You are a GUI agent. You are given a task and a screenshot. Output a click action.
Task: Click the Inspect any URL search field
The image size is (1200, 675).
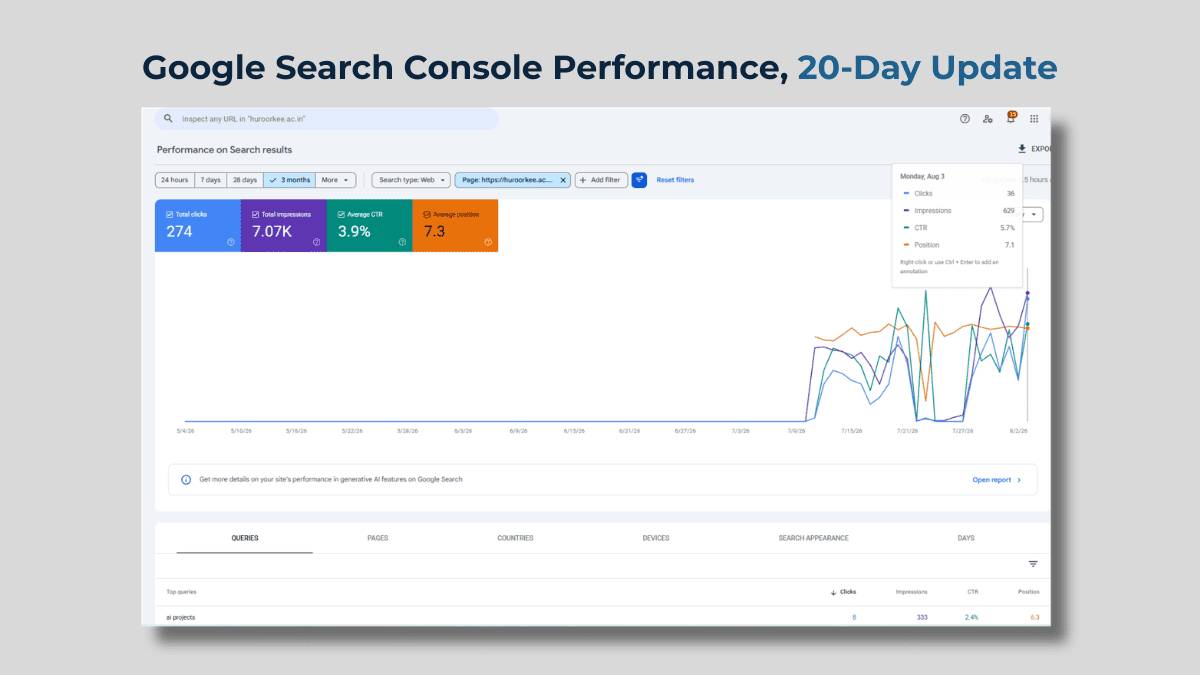coord(327,118)
